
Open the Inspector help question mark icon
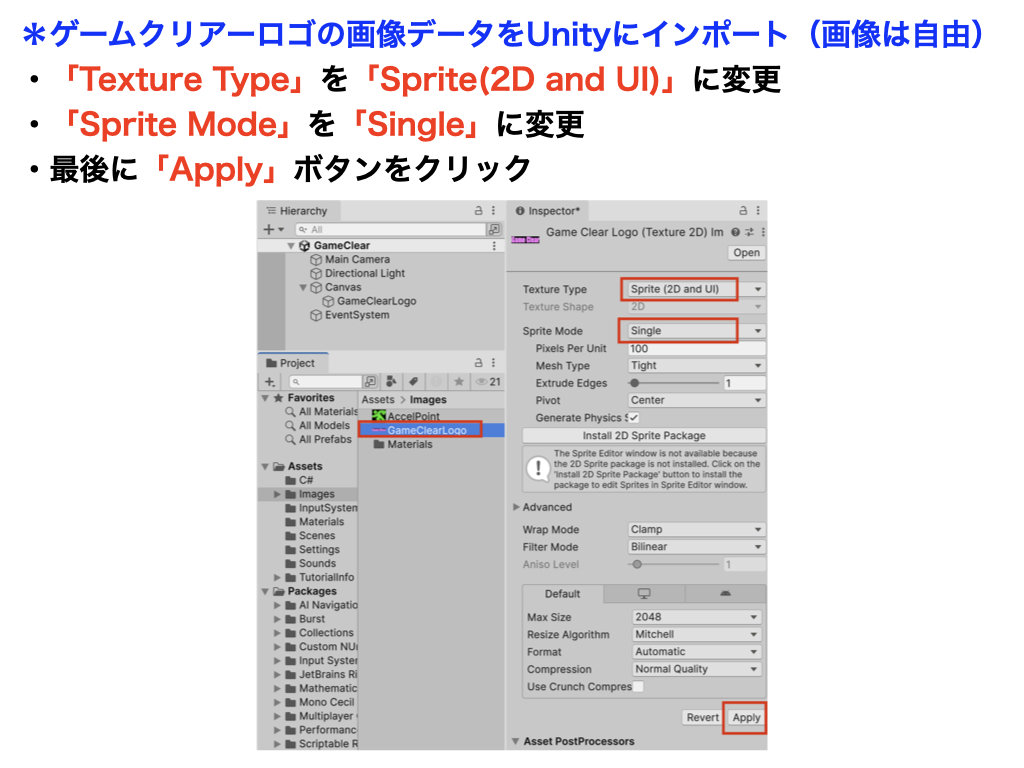click(735, 232)
